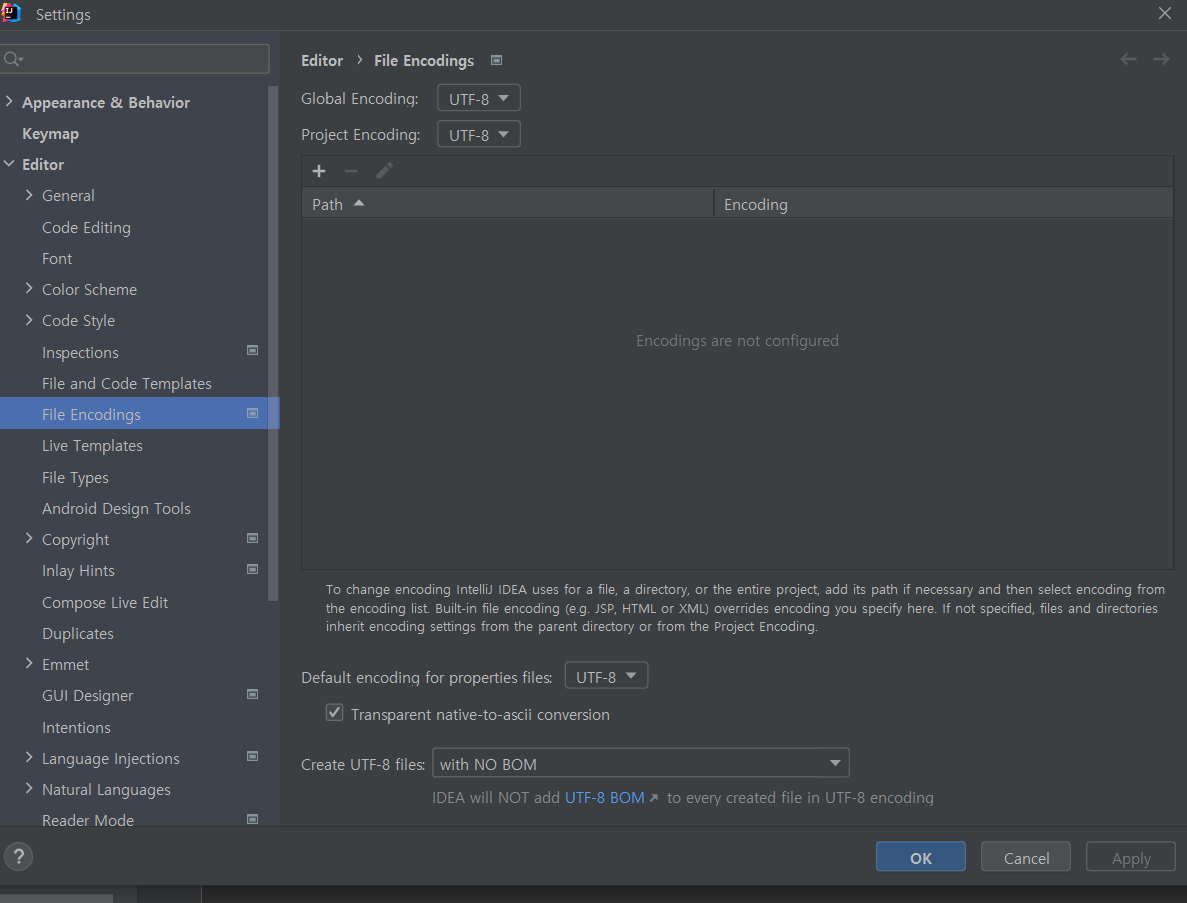Open File and Code Templates settings

[x=126, y=383]
